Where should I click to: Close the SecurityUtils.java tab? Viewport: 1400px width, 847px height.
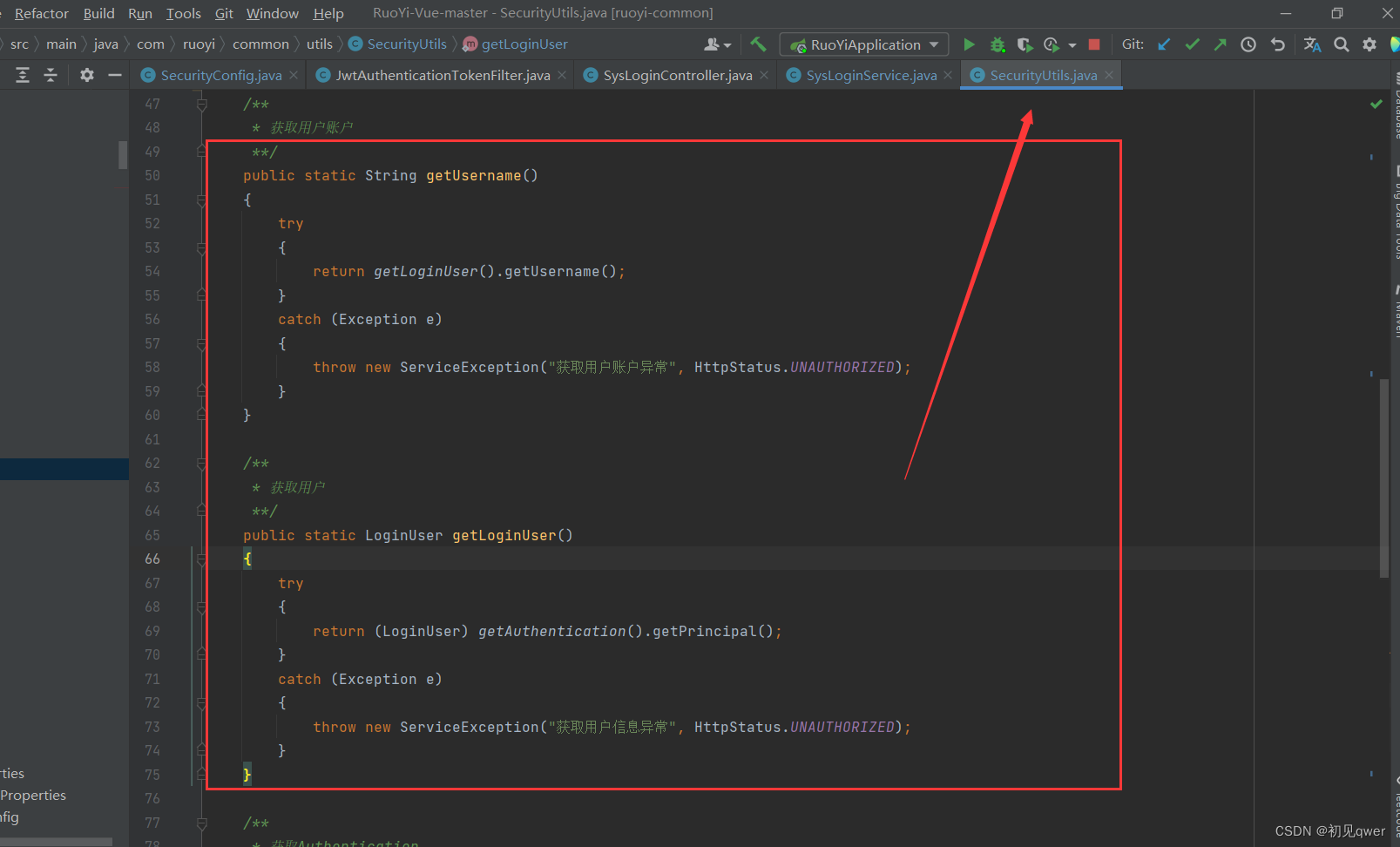1109,75
